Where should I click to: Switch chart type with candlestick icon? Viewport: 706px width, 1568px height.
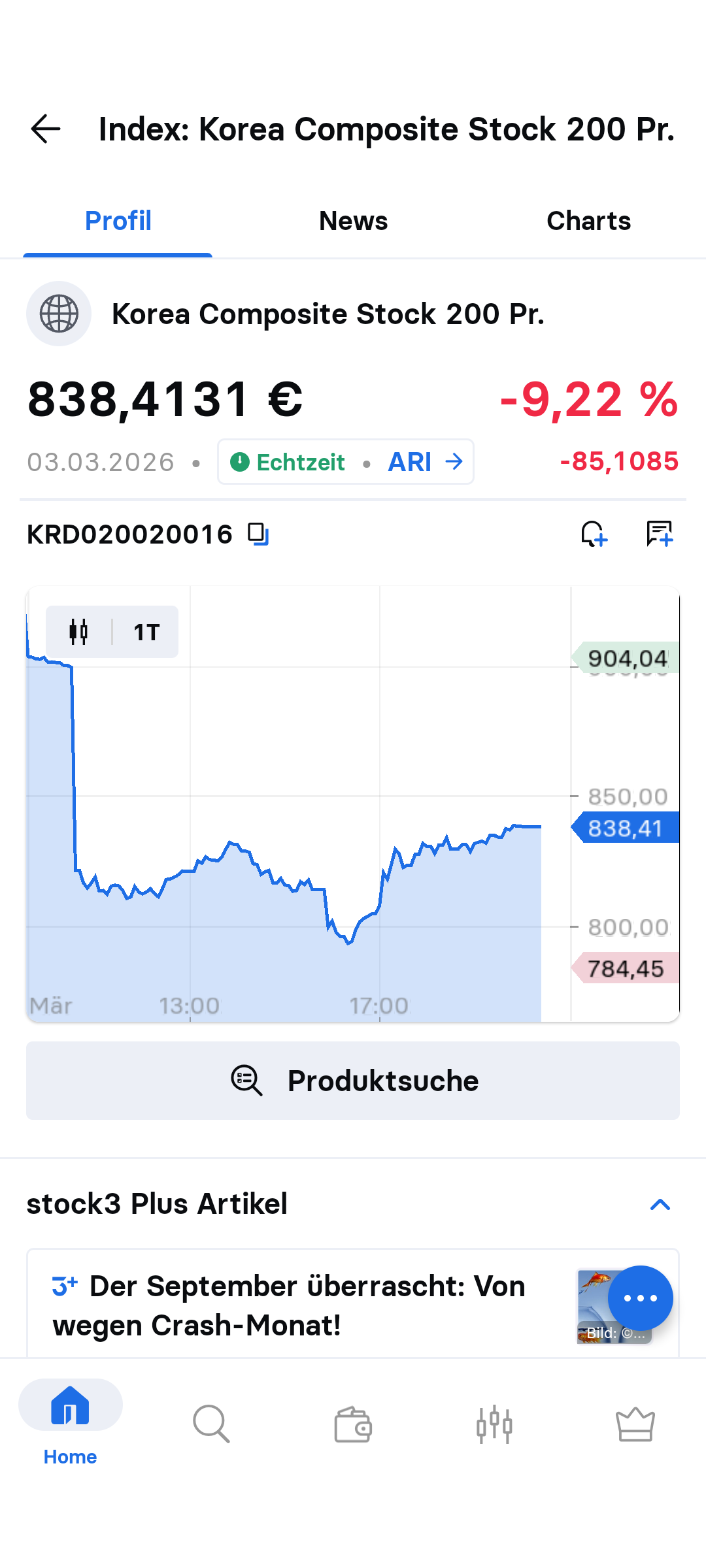click(x=78, y=632)
